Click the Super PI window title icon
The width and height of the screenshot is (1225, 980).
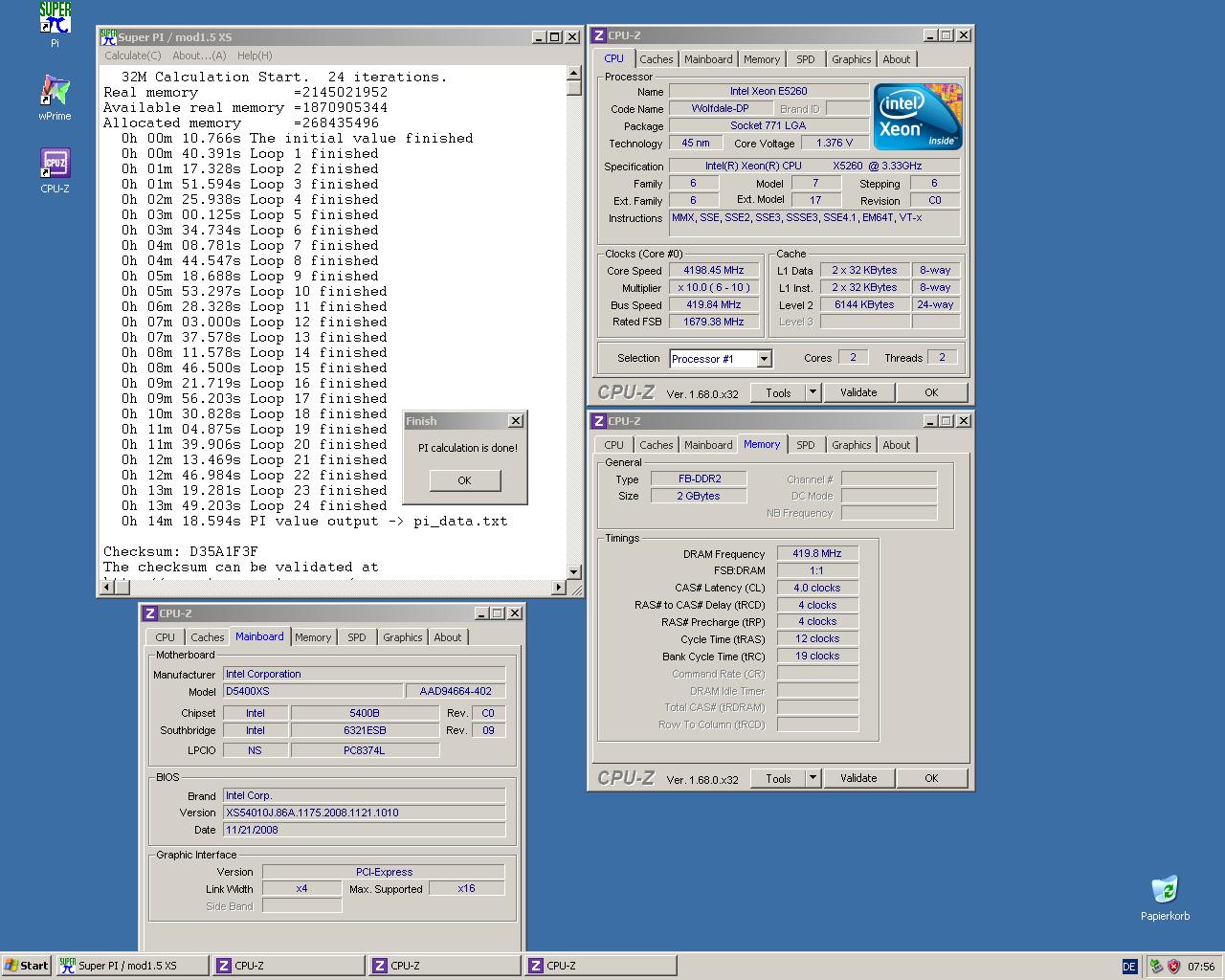(x=108, y=37)
